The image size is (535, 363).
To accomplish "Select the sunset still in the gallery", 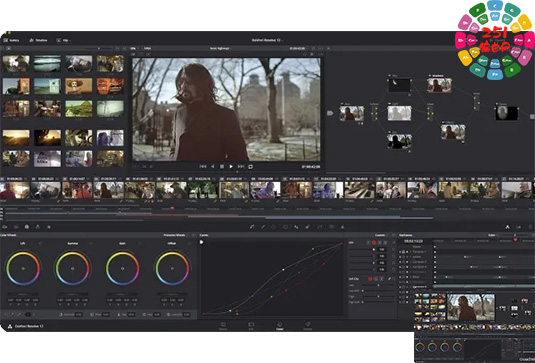I will 16,138.
